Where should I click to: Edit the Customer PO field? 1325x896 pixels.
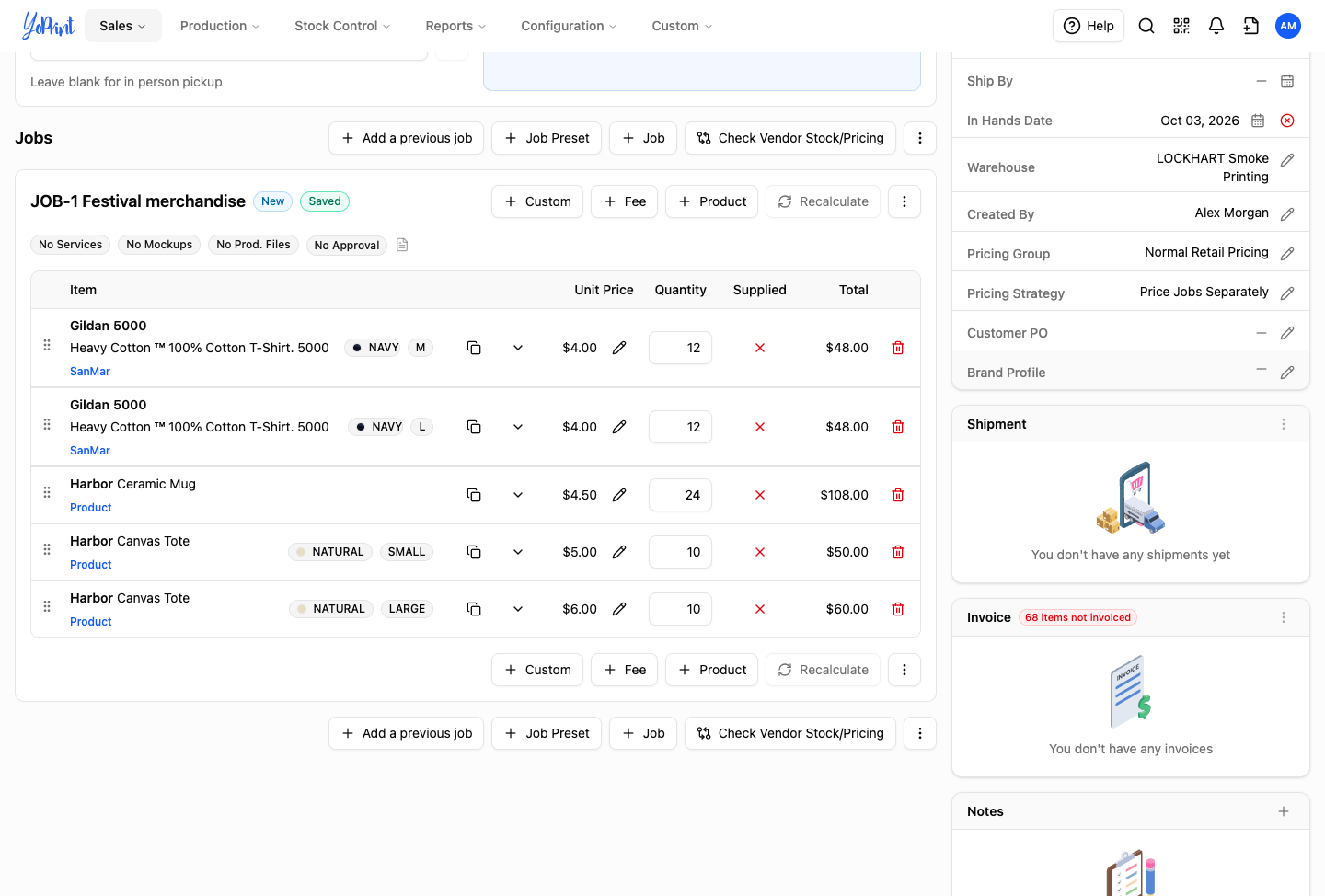tap(1287, 333)
